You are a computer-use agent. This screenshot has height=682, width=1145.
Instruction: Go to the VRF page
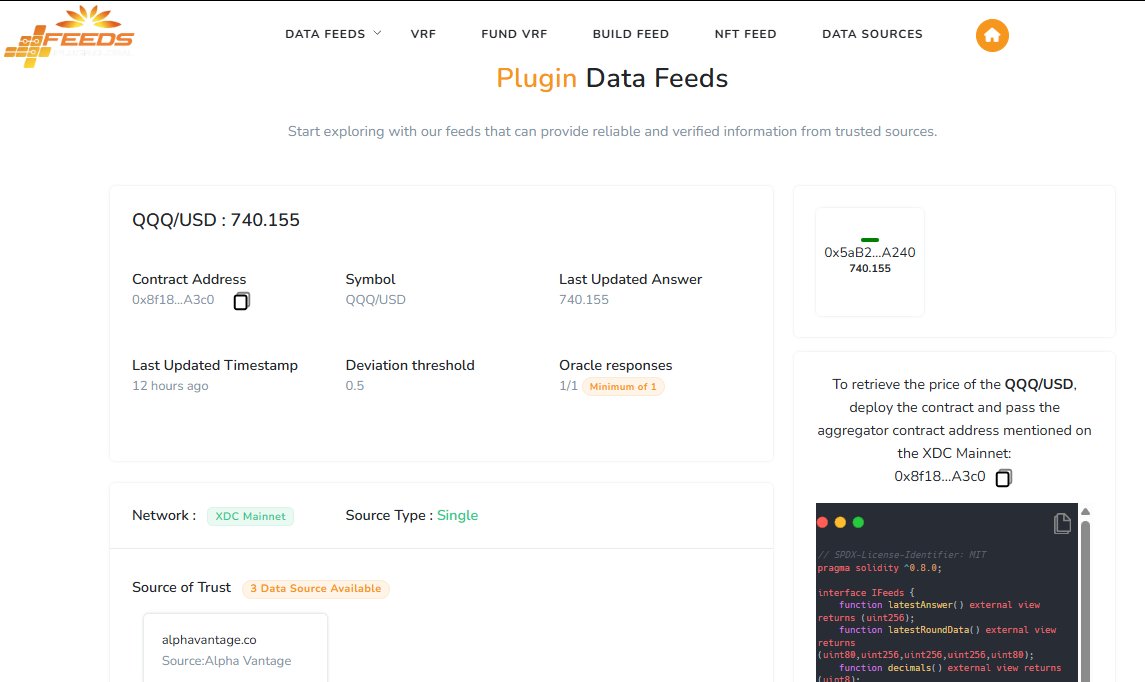tap(423, 34)
